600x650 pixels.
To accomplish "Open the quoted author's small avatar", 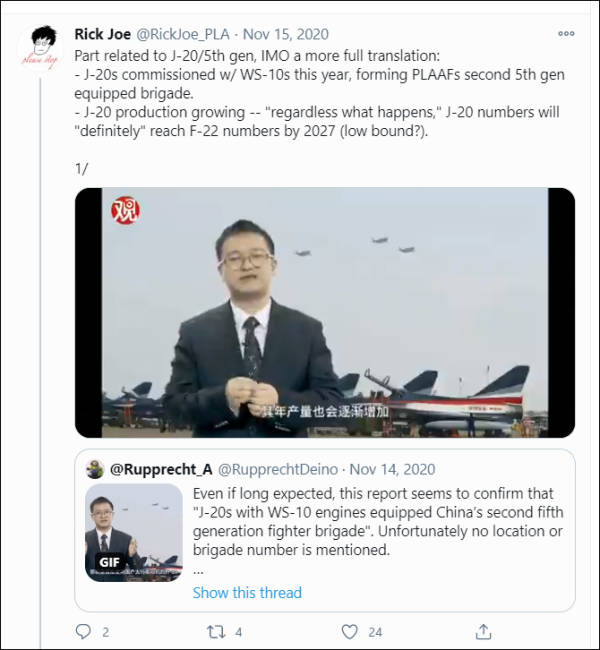I will pos(95,468).
